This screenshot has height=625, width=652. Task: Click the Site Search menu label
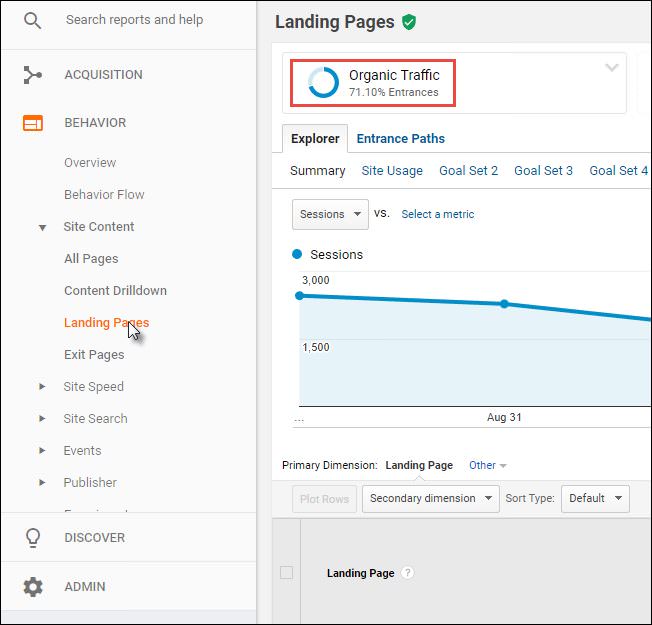95,418
